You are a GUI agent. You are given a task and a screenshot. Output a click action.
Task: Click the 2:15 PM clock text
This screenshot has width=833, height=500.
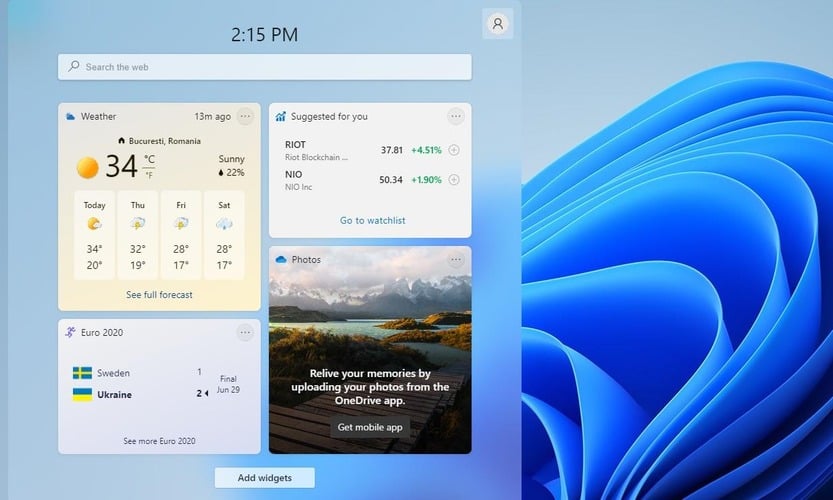(x=265, y=35)
